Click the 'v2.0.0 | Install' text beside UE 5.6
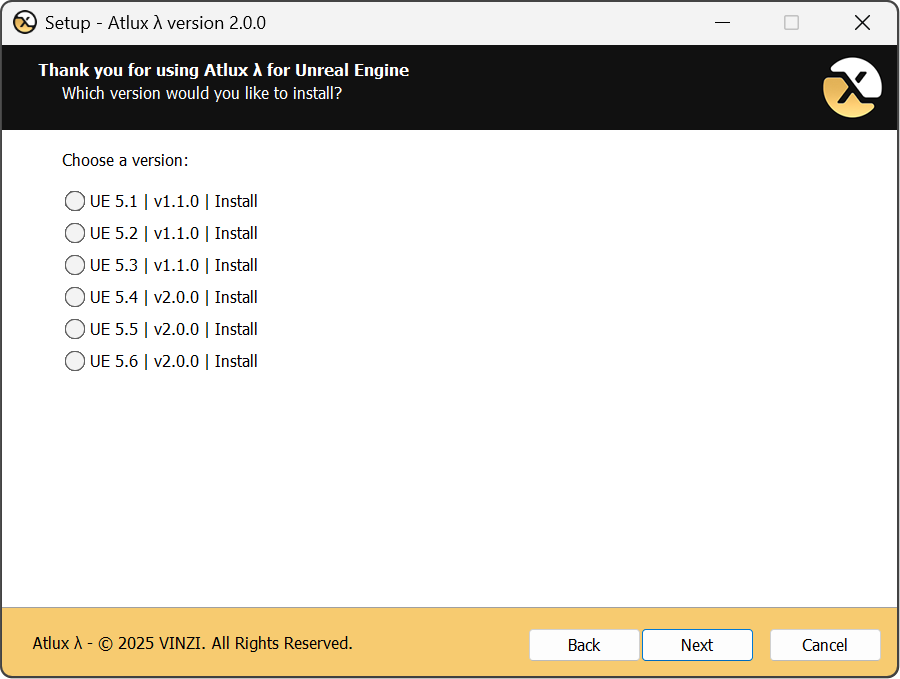The height and width of the screenshot is (679, 900). (206, 361)
